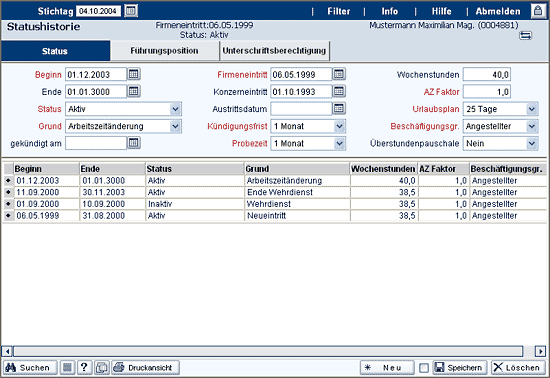
Task: Click the 'Wehrdienst' Grund cell
Action: point(297,204)
